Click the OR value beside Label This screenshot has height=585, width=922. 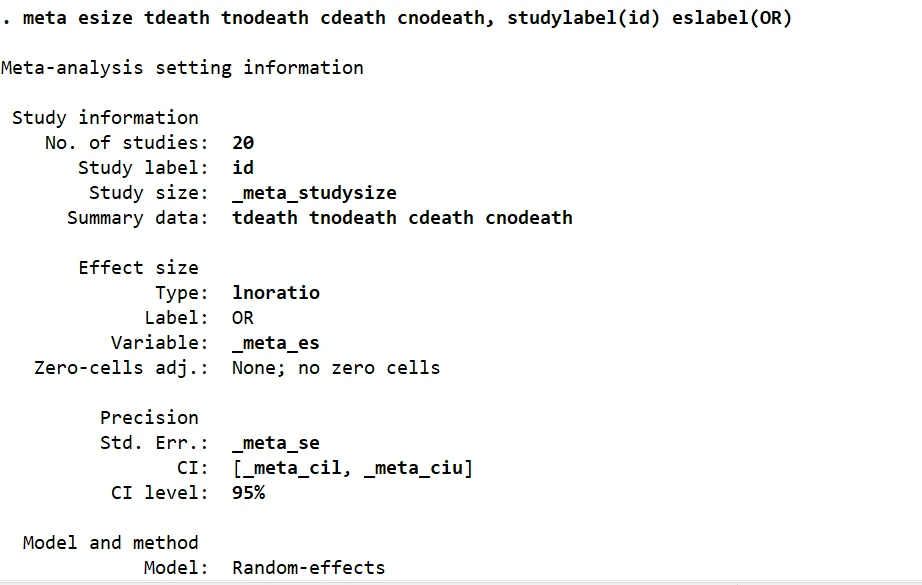243,318
